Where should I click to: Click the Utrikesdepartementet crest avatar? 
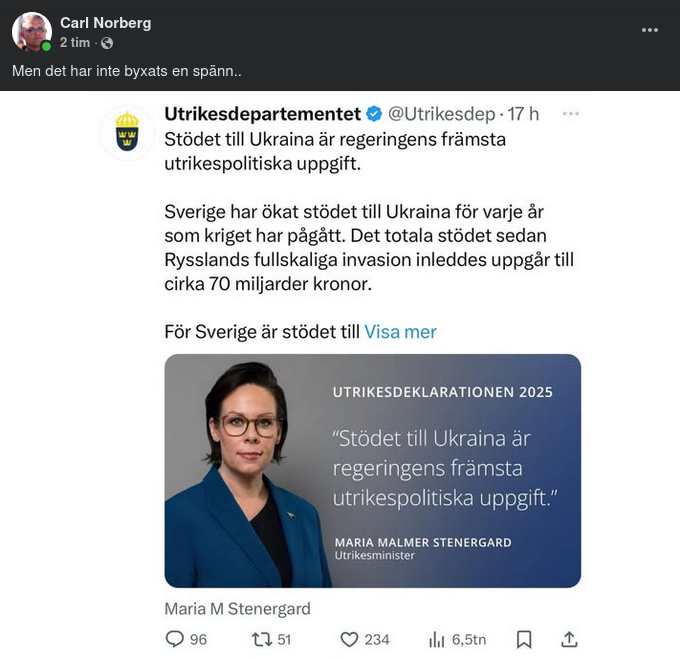[127, 132]
